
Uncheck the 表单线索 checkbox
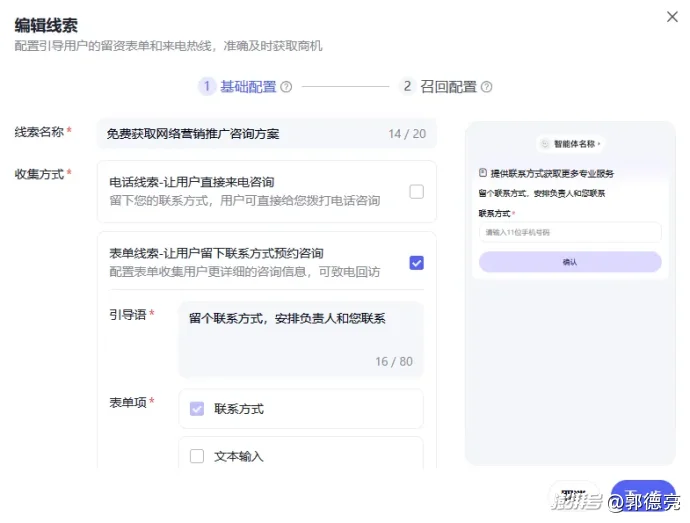click(416, 263)
